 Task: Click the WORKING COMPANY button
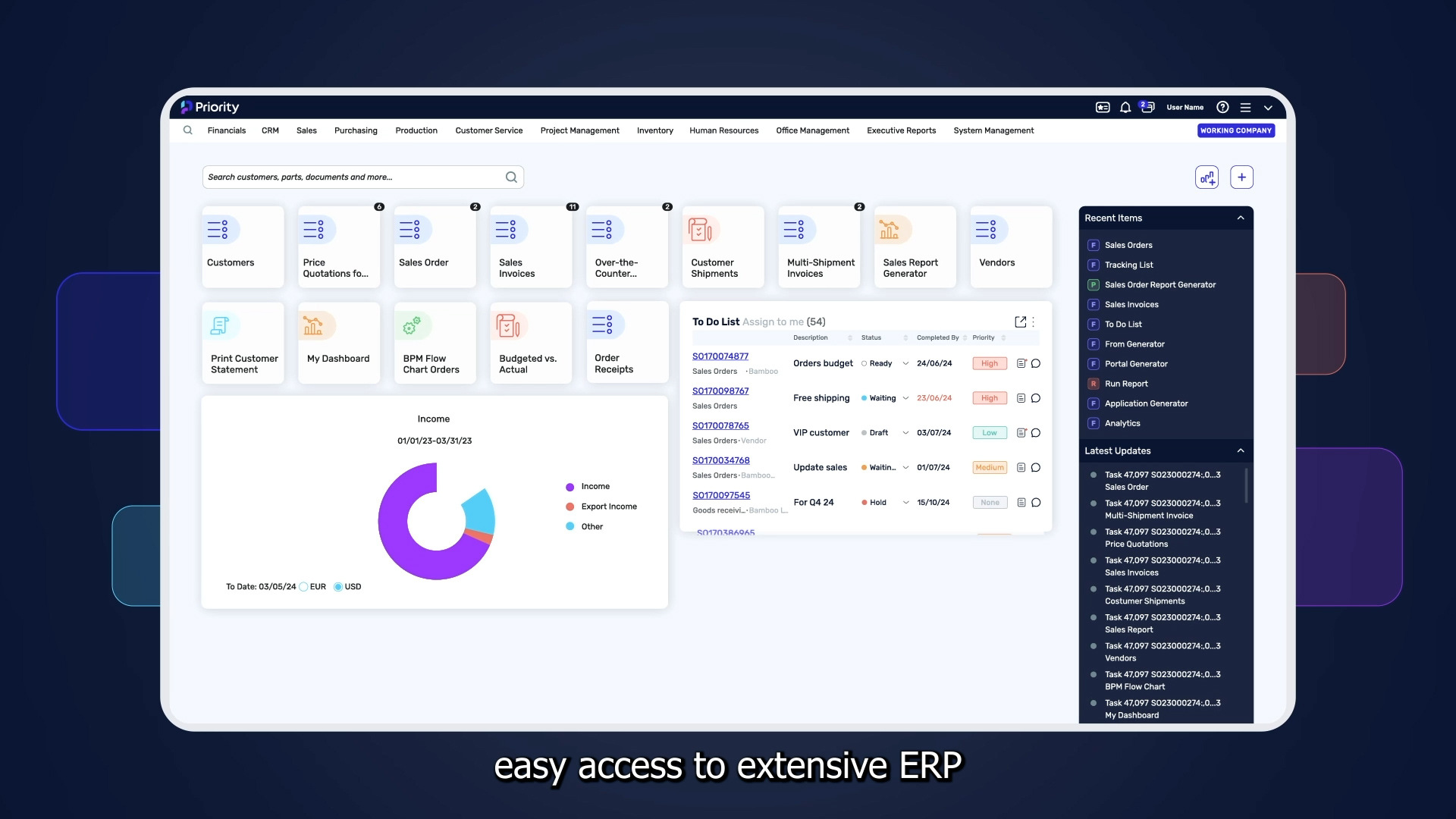point(1235,130)
